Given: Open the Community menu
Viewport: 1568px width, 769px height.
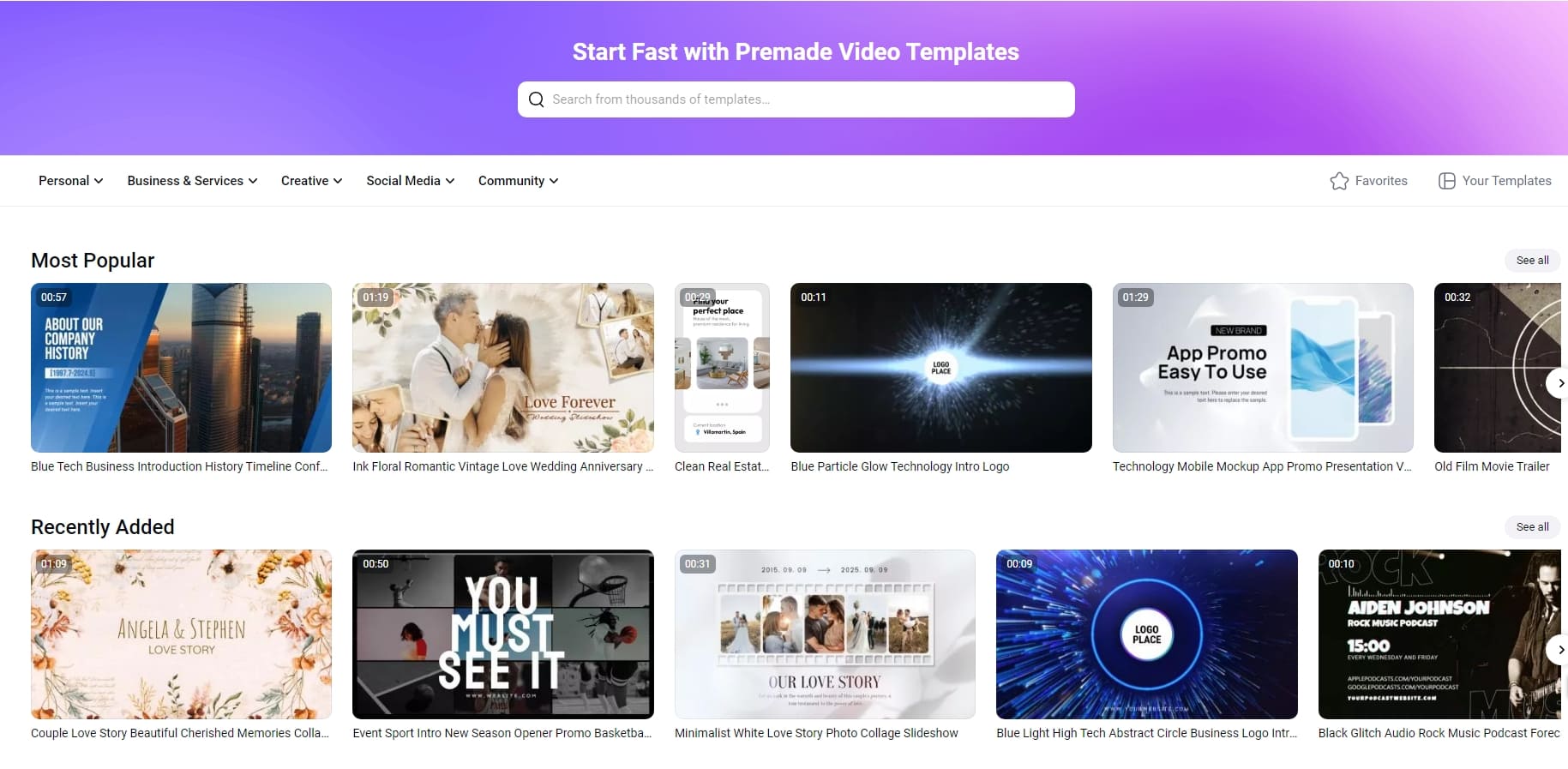Looking at the screenshot, I should pos(518,181).
